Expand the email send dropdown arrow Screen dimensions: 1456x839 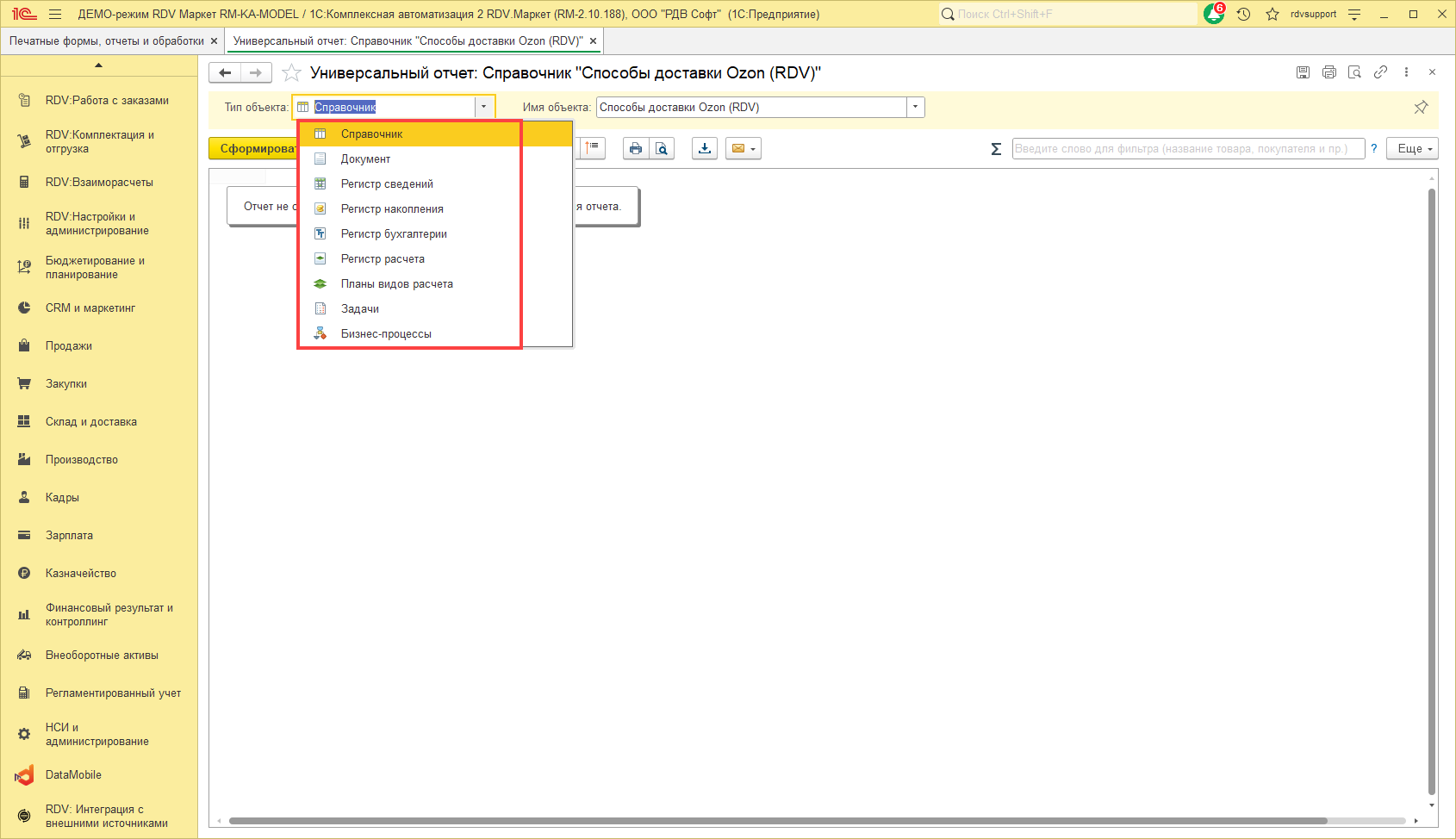[753, 149]
